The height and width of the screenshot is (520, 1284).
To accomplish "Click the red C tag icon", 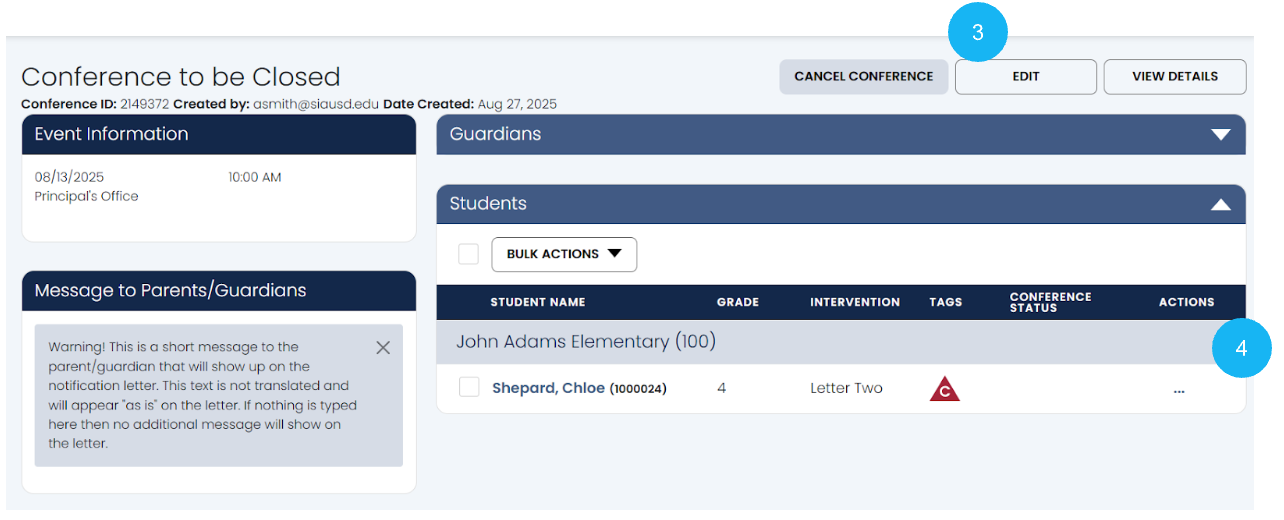I will (944, 389).
